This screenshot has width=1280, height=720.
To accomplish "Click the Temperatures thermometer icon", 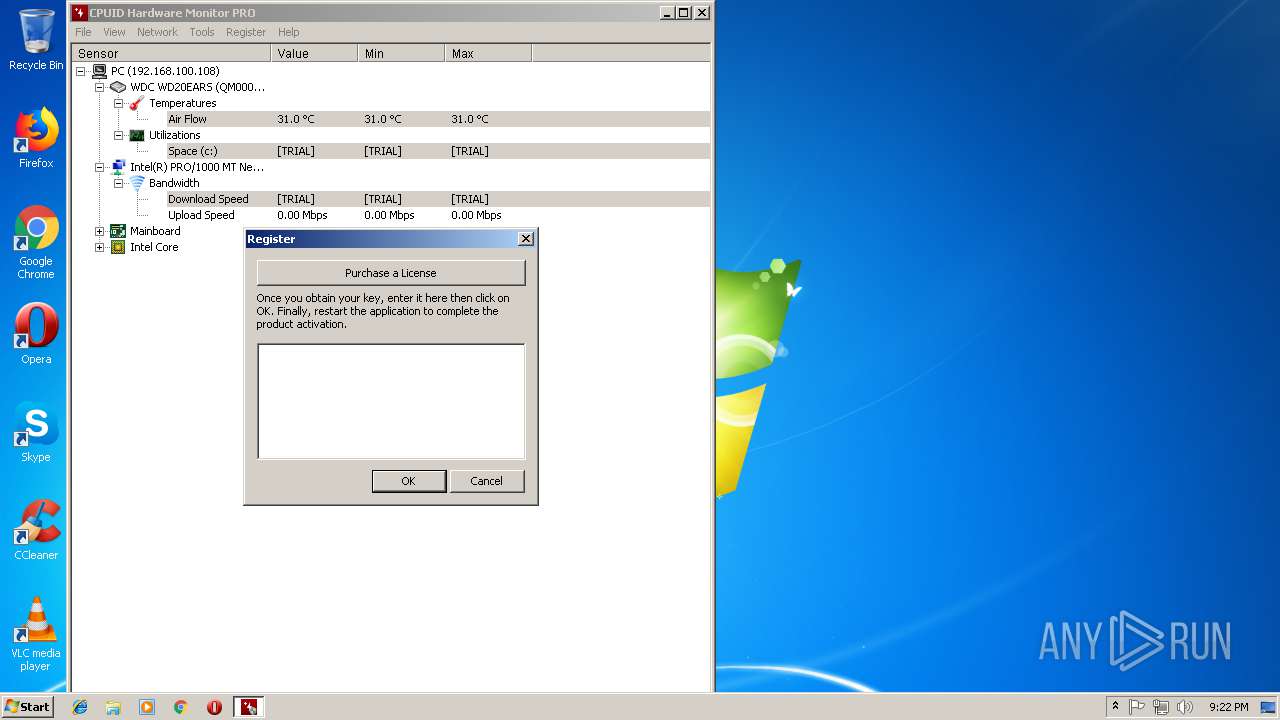I will [x=137, y=103].
